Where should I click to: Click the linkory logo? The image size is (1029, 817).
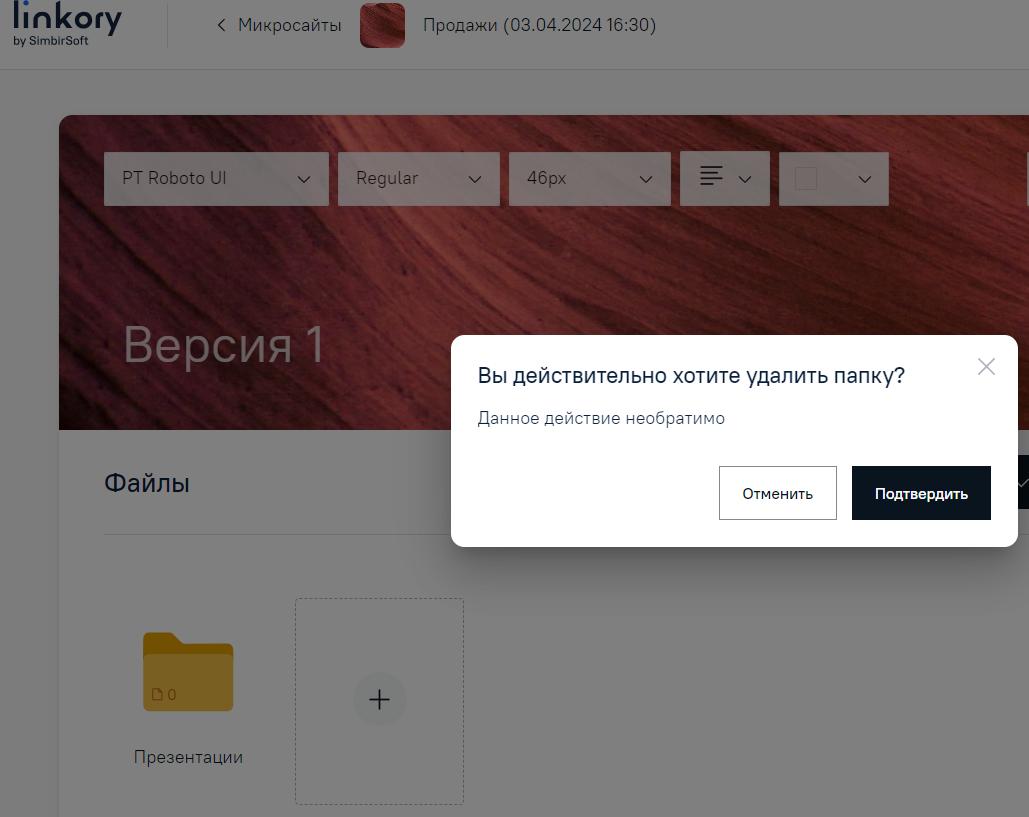pos(66,22)
